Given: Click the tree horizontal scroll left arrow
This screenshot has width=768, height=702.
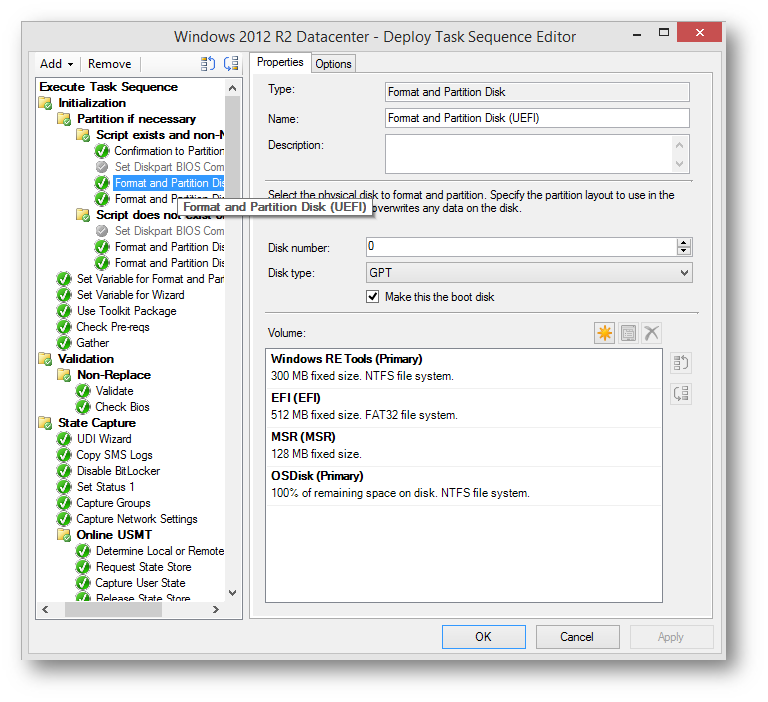Looking at the screenshot, I should click(x=45, y=609).
